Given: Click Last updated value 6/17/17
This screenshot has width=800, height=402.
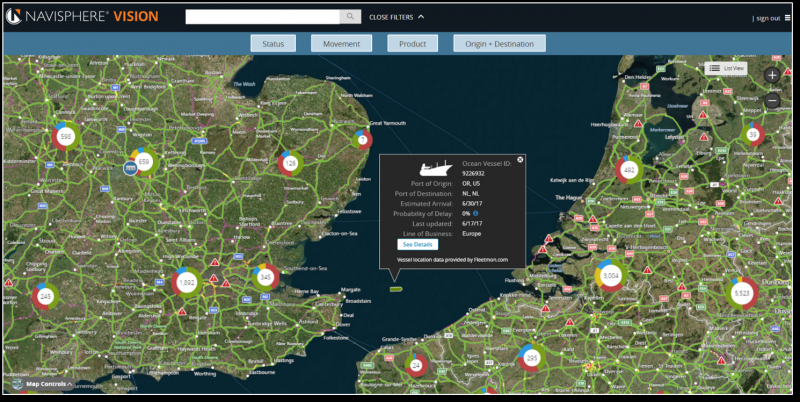Looking at the screenshot, I should [472, 223].
